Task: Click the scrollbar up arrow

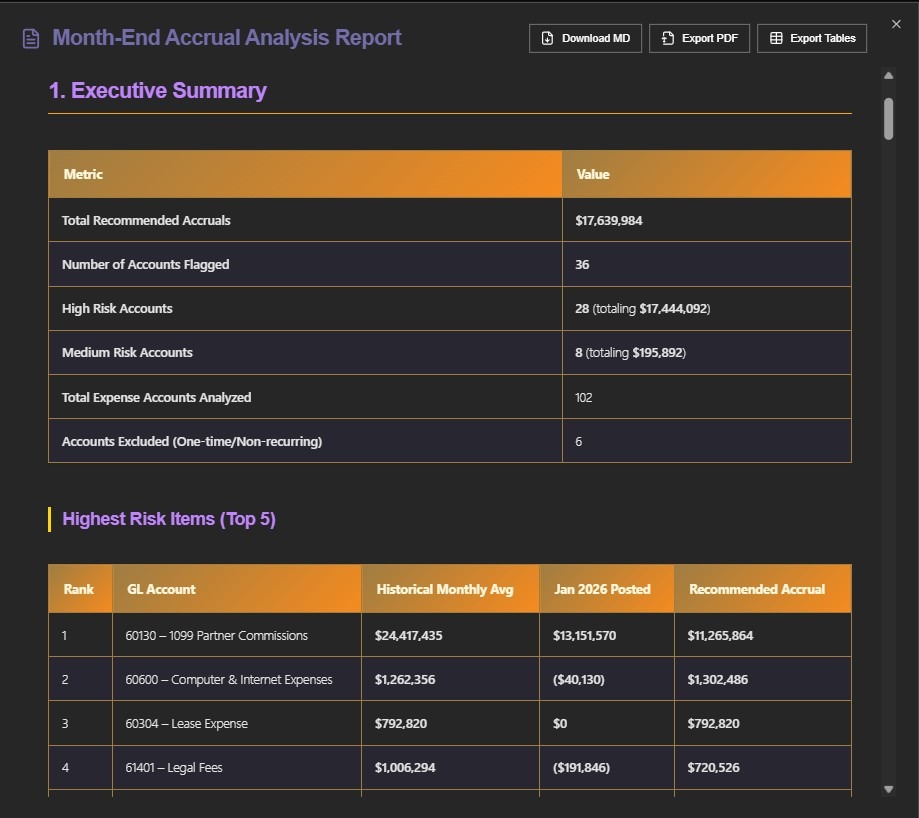Action: pos(888,74)
